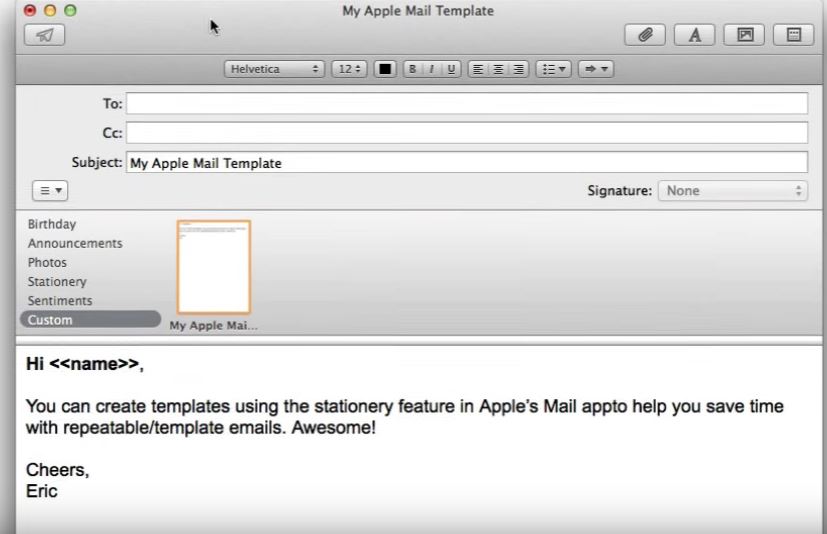Screen dimensions: 827x534
Task: Click the 'Cheers,' line in the message
Action: point(57,470)
